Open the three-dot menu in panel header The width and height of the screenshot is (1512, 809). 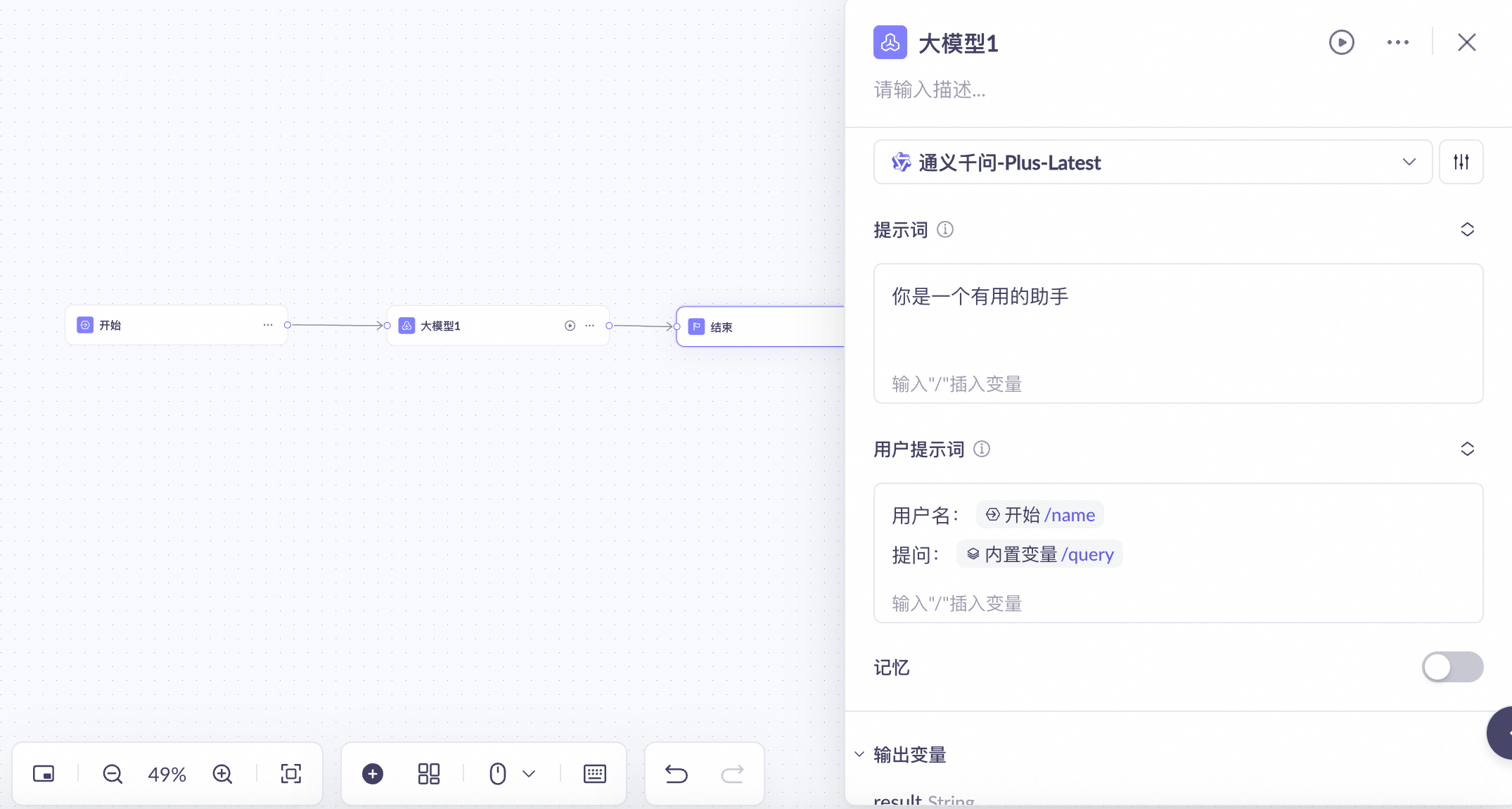click(1397, 42)
